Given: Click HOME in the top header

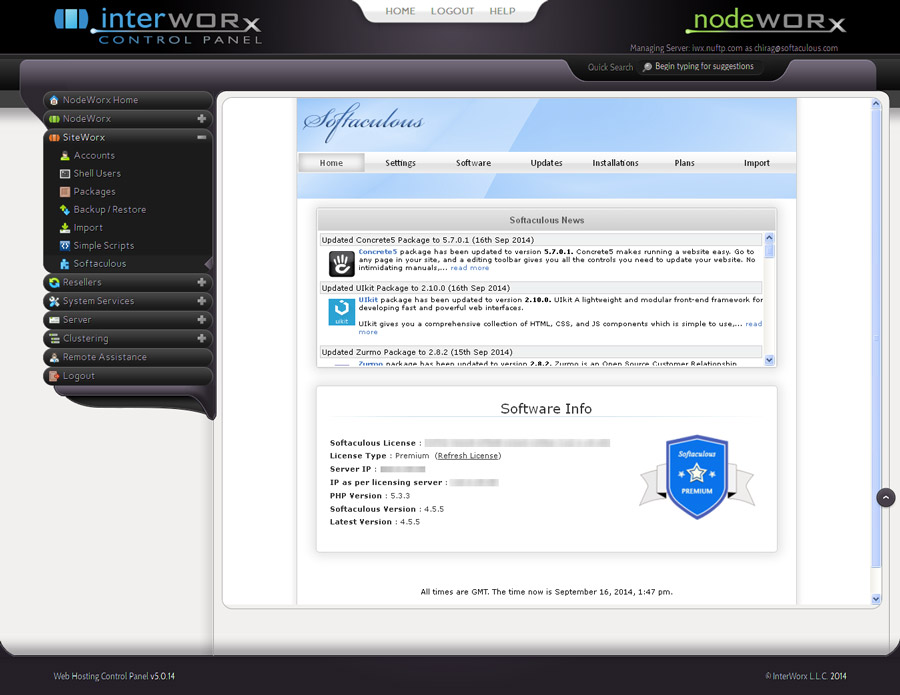Looking at the screenshot, I should click(x=400, y=11).
